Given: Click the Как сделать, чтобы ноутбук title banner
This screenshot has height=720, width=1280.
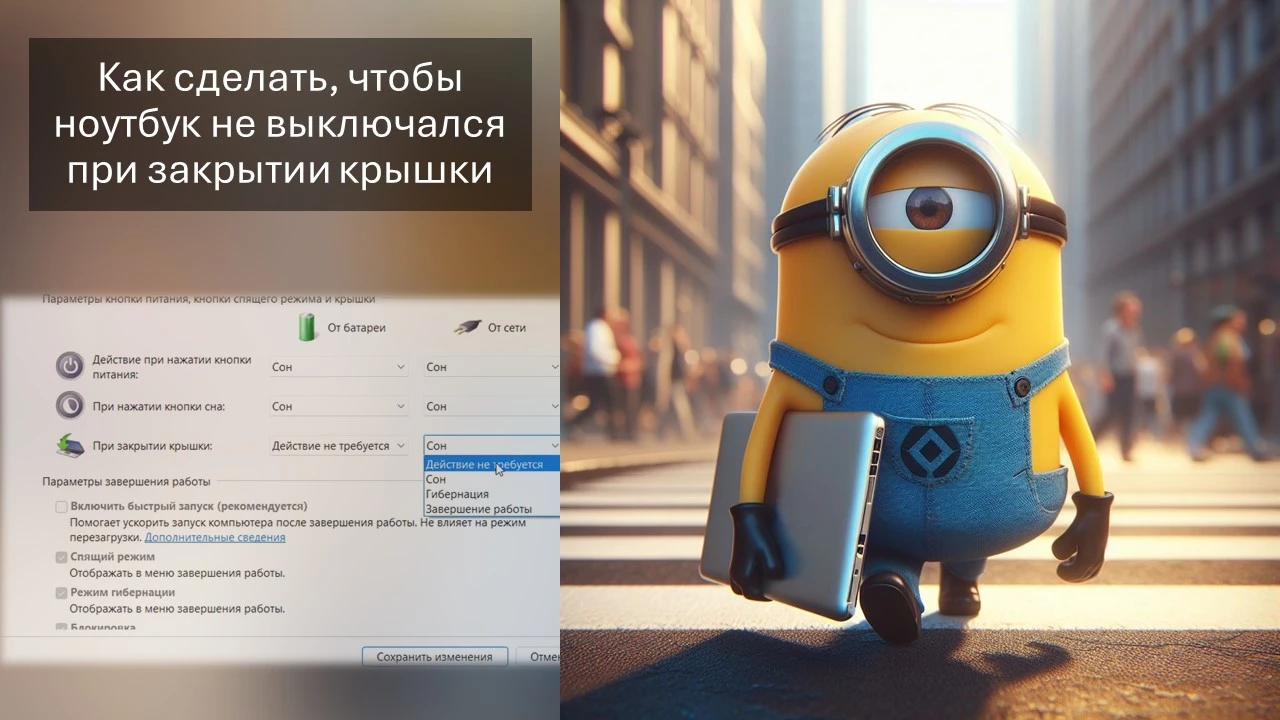Looking at the screenshot, I should (280, 124).
